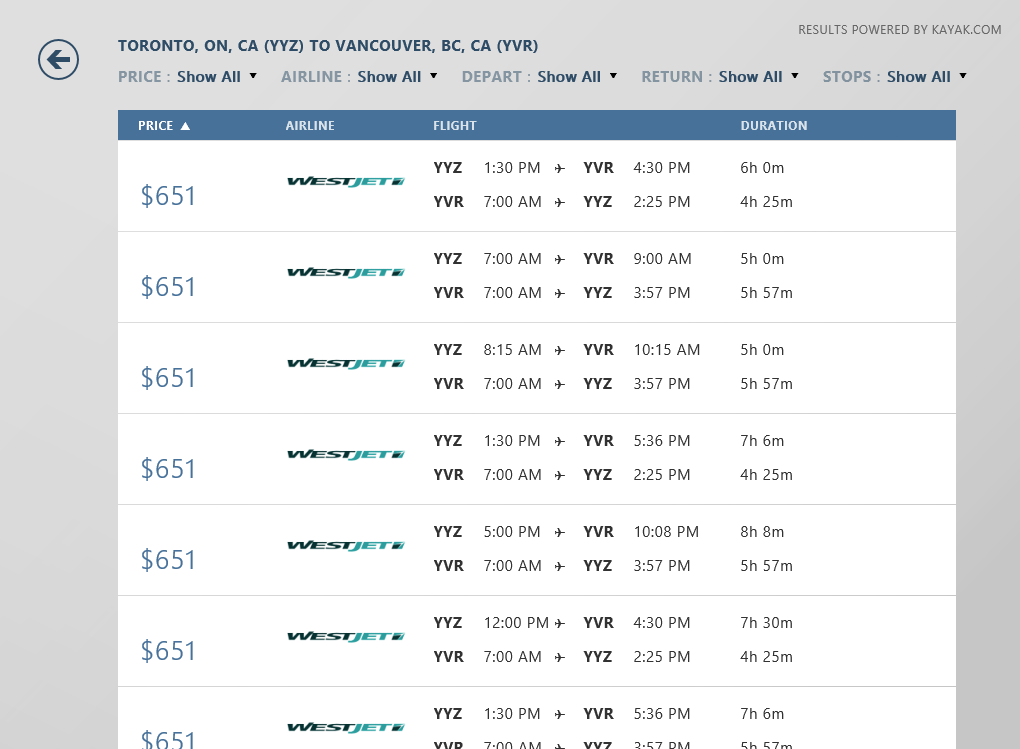Click WestJet logo for 5:00 PM flight
The image size is (1020, 749).
tap(345, 546)
